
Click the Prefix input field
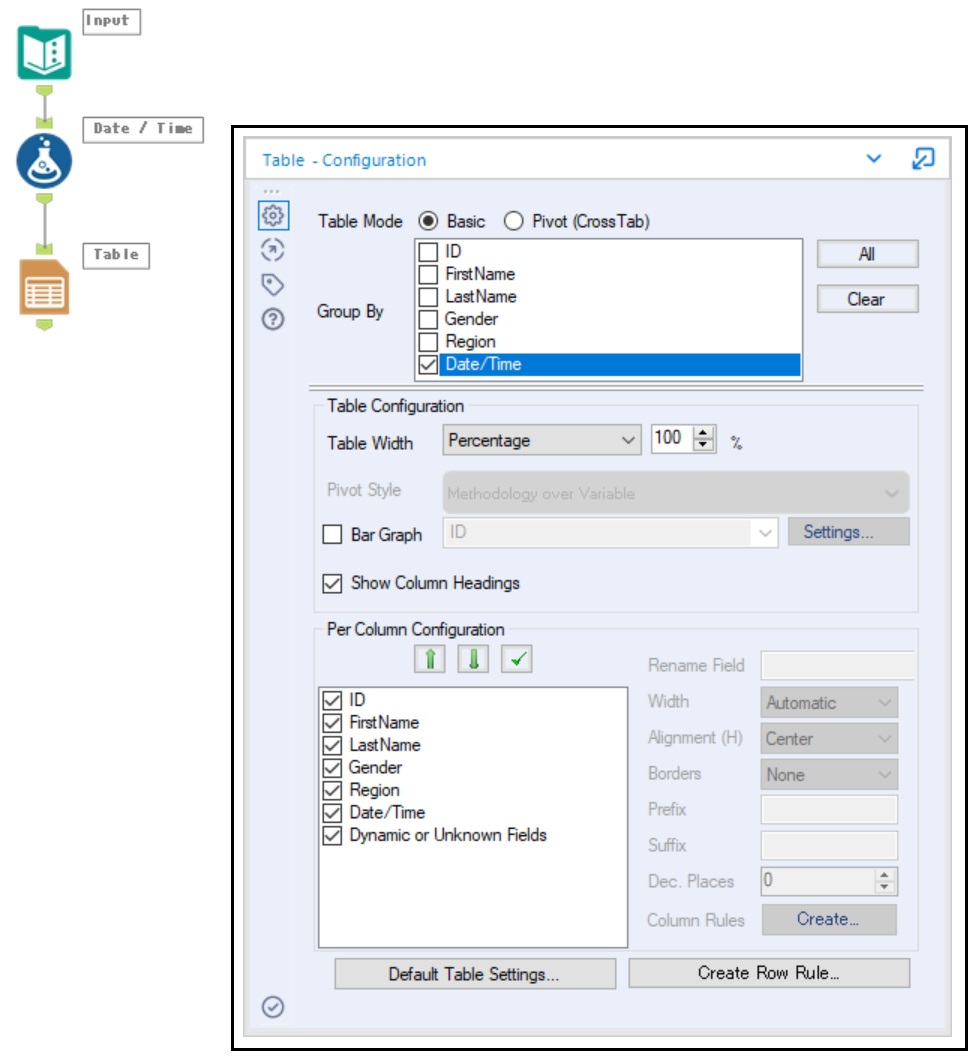[829, 809]
